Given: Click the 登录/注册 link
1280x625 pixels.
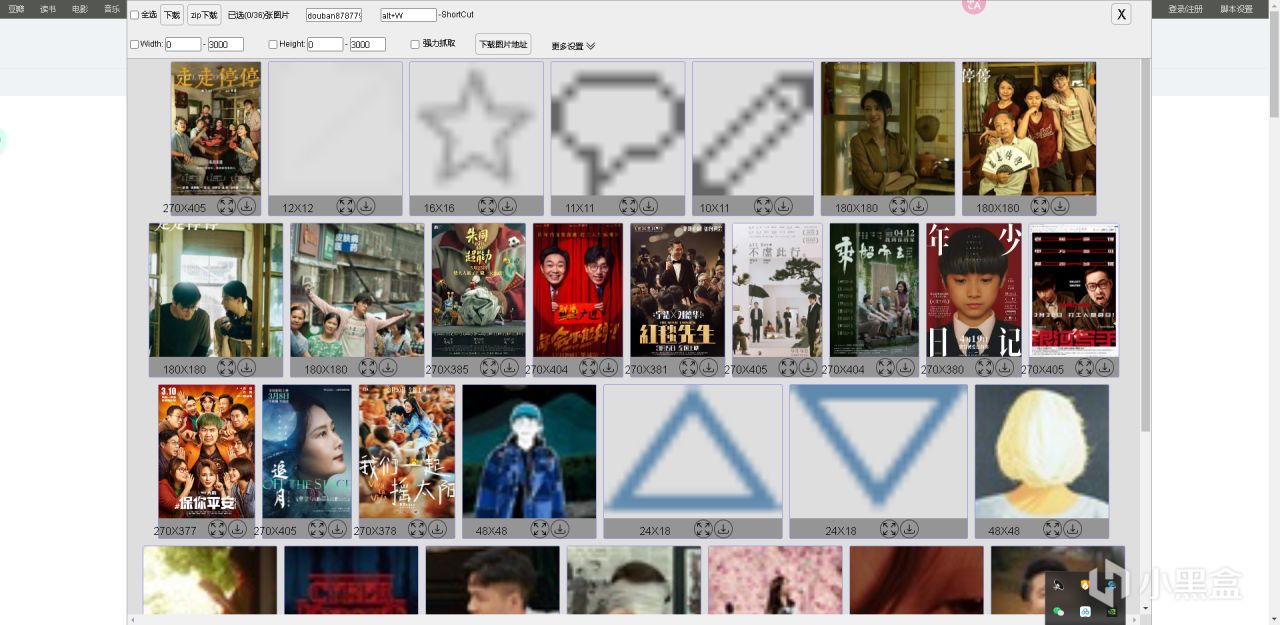Looking at the screenshot, I should coord(1185,9).
